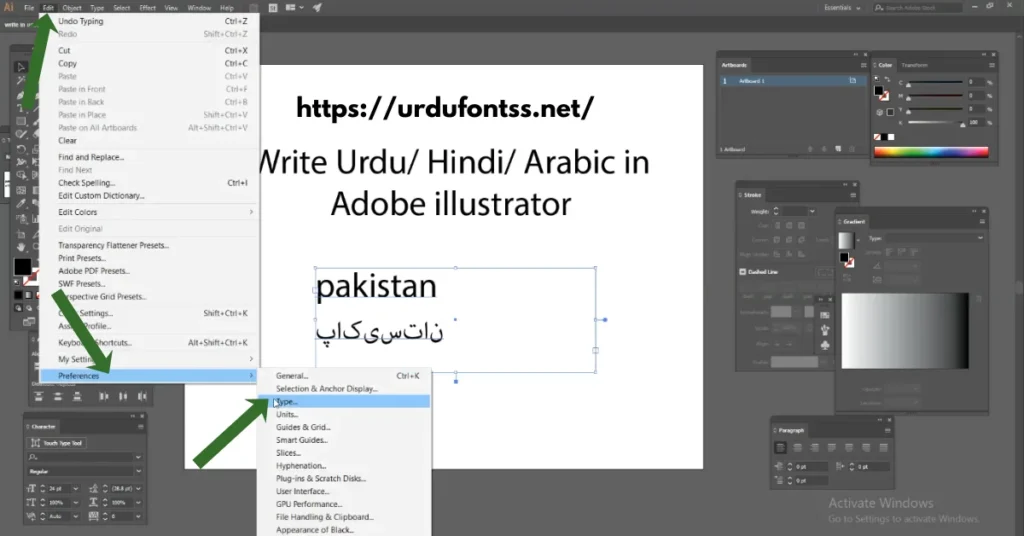Image resolution: width=1024 pixels, height=536 pixels.
Task: Click the GPU rocket icon in top bar
Action: tap(317, 8)
